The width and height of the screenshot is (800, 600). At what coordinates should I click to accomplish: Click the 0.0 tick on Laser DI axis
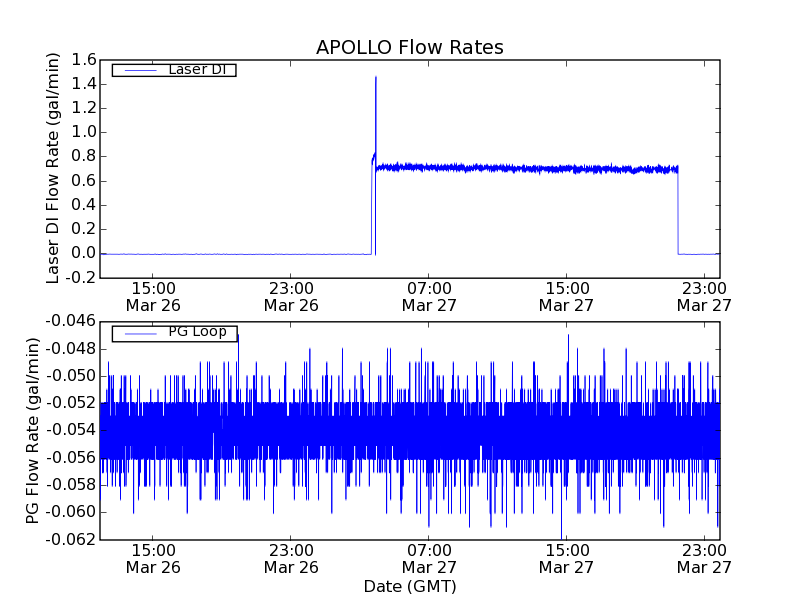click(x=84, y=254)
